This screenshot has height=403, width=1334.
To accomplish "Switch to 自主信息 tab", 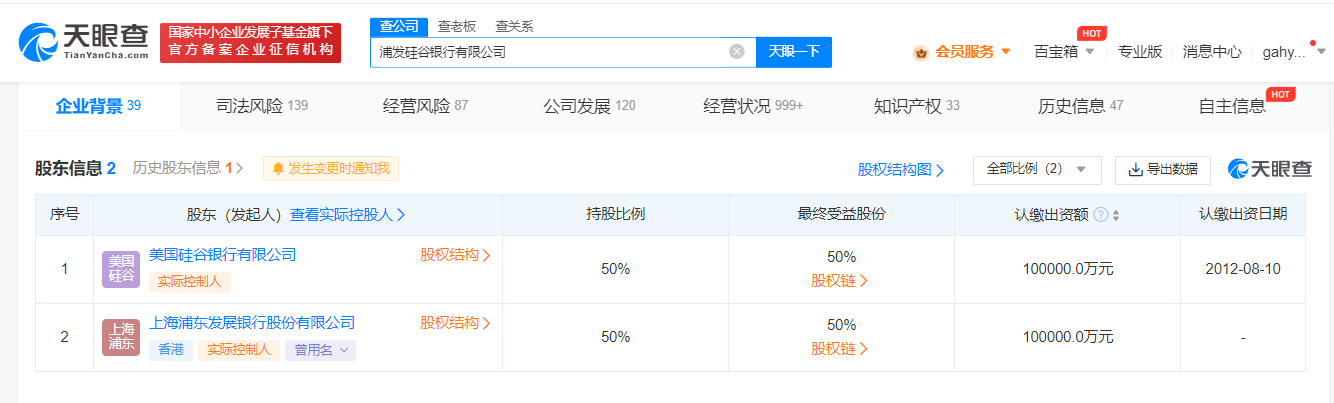I will tap(1231, 106).
